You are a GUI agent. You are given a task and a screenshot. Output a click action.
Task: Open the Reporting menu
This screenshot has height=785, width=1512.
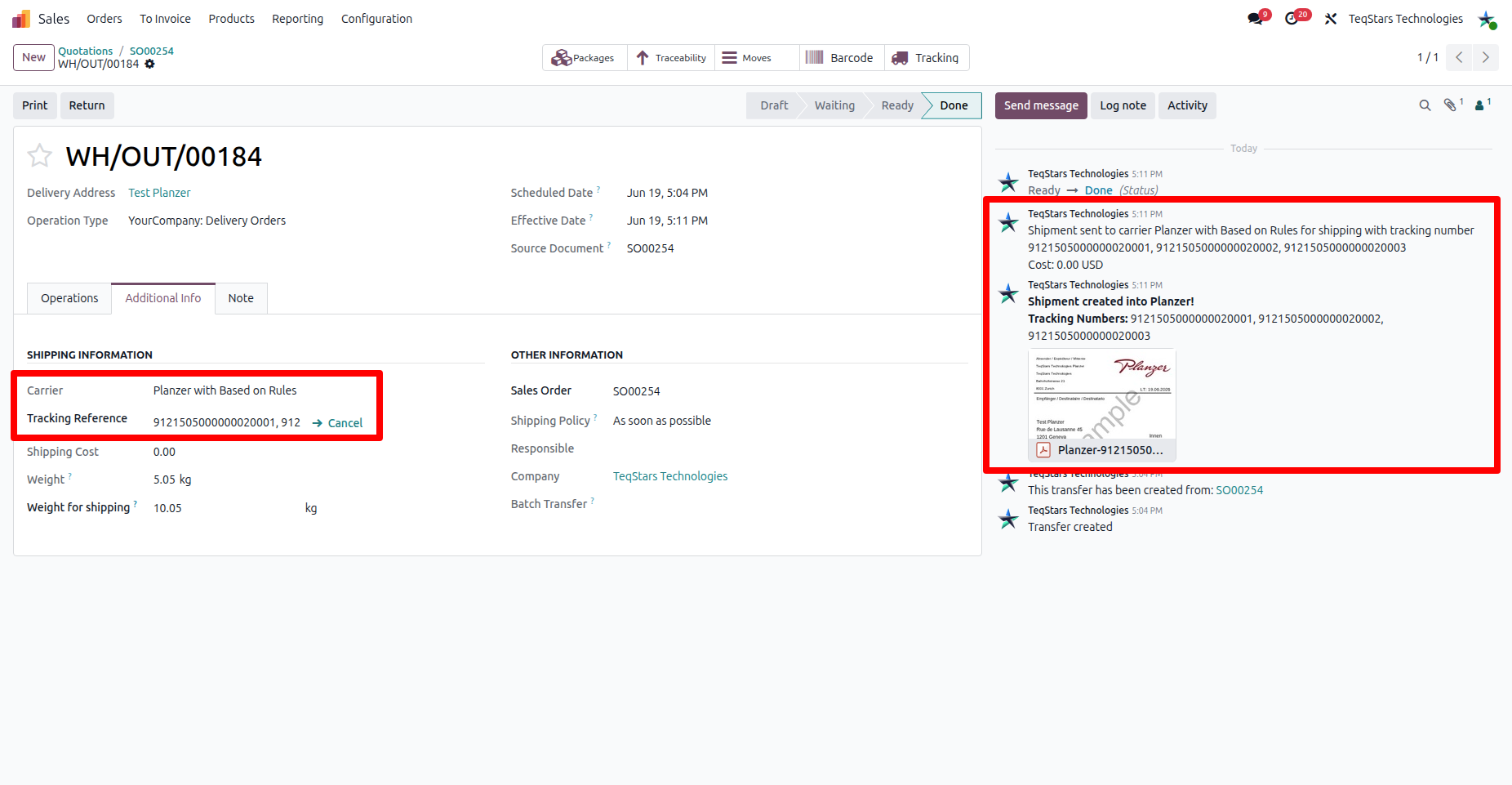point(297,19)
